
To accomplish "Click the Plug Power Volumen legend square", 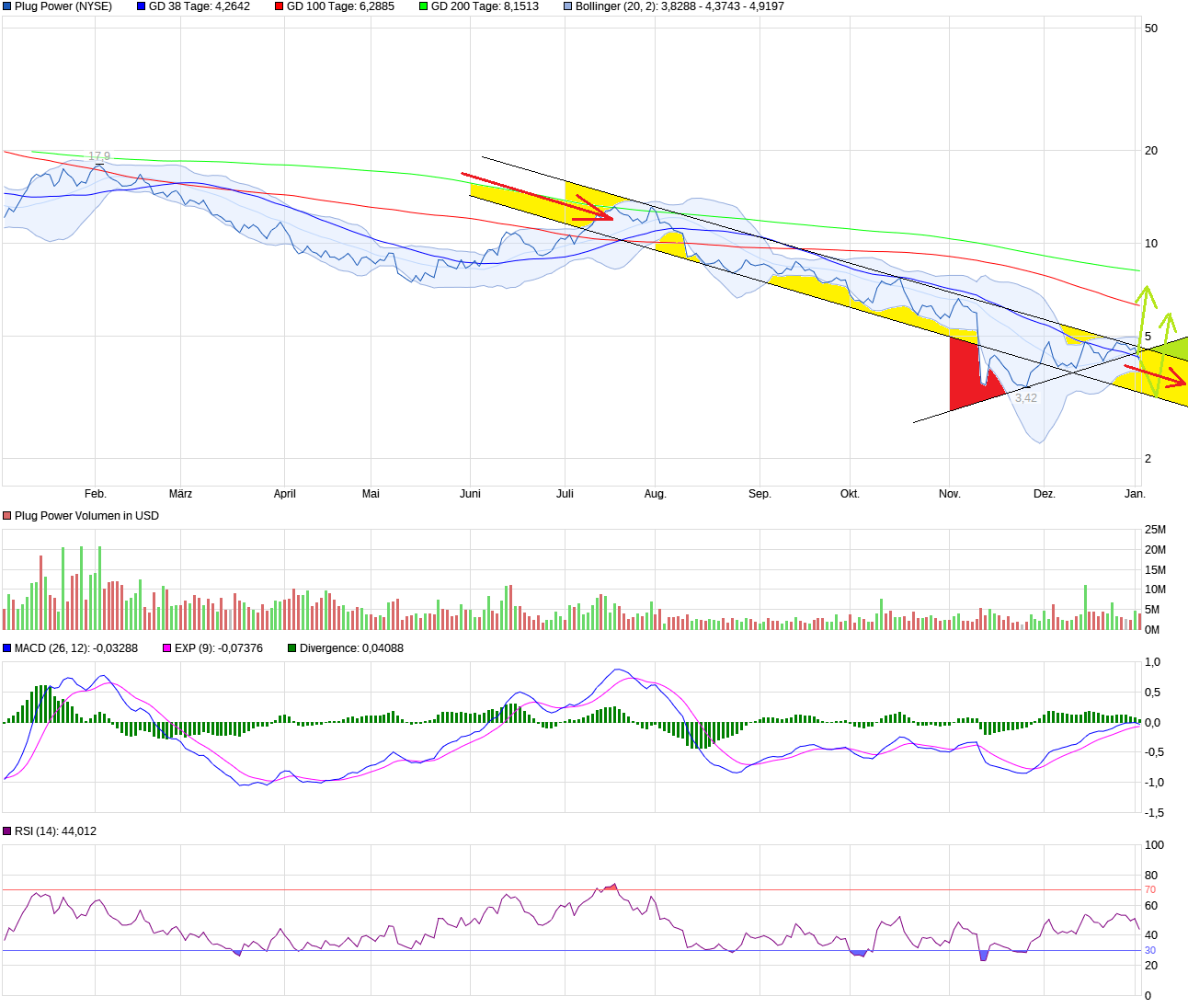I will [7, 516].
